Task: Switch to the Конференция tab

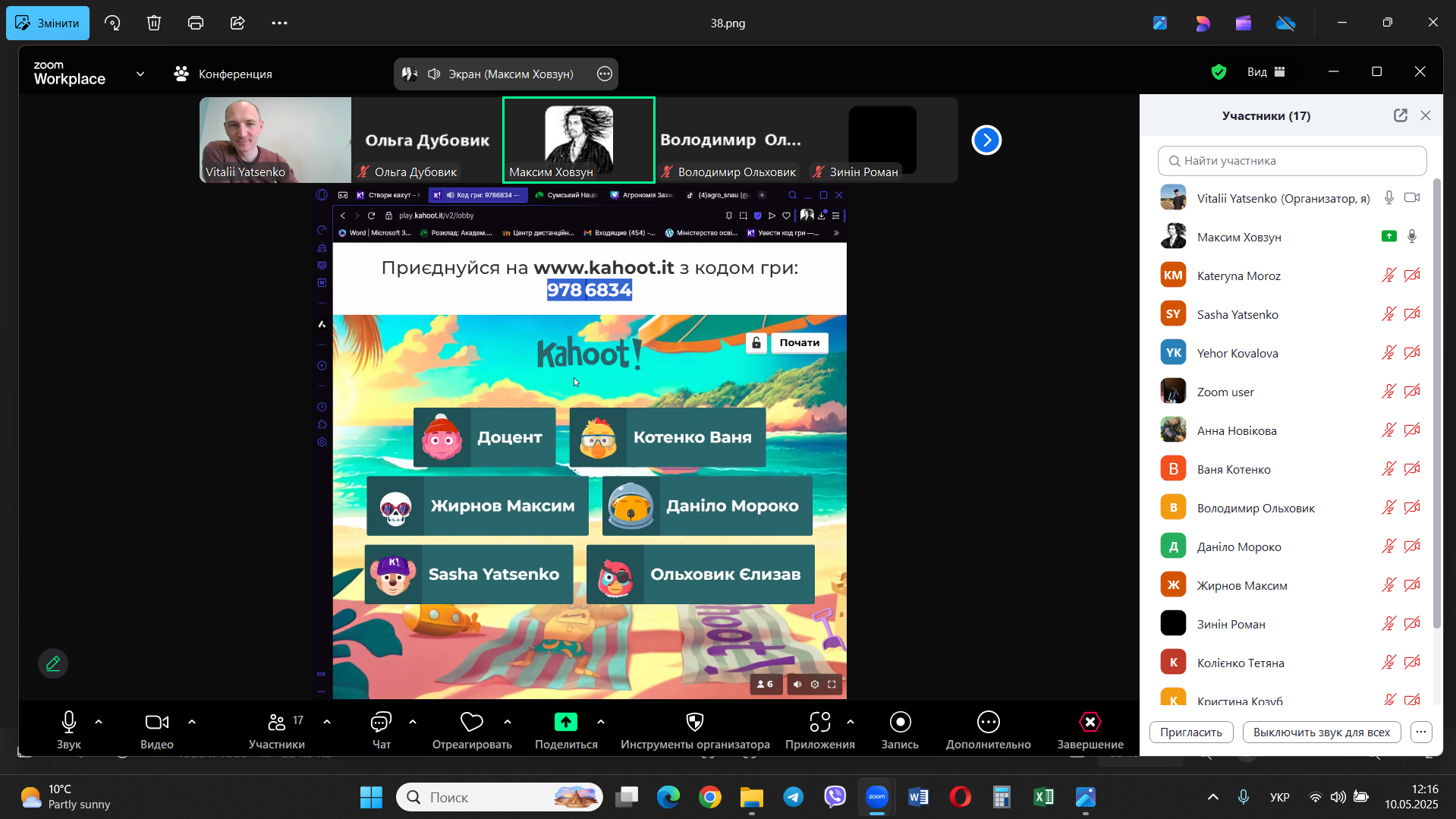Action: [x=223, y=74]
